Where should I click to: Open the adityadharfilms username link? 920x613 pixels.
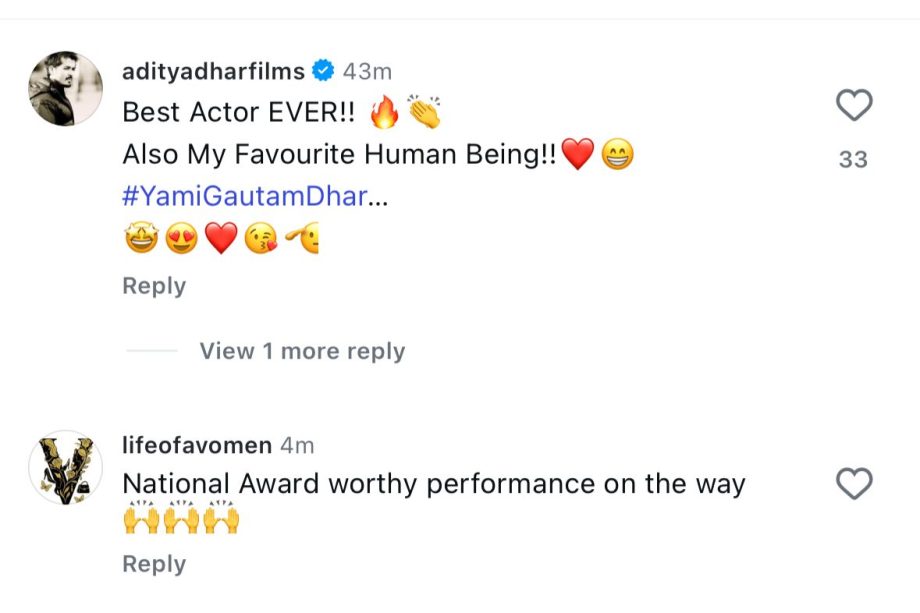click(213, 71)
